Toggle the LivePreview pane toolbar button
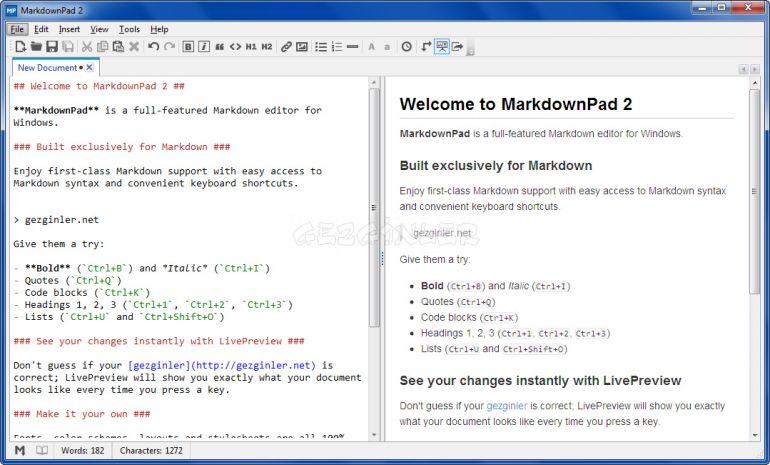 (x=442, y=47)
